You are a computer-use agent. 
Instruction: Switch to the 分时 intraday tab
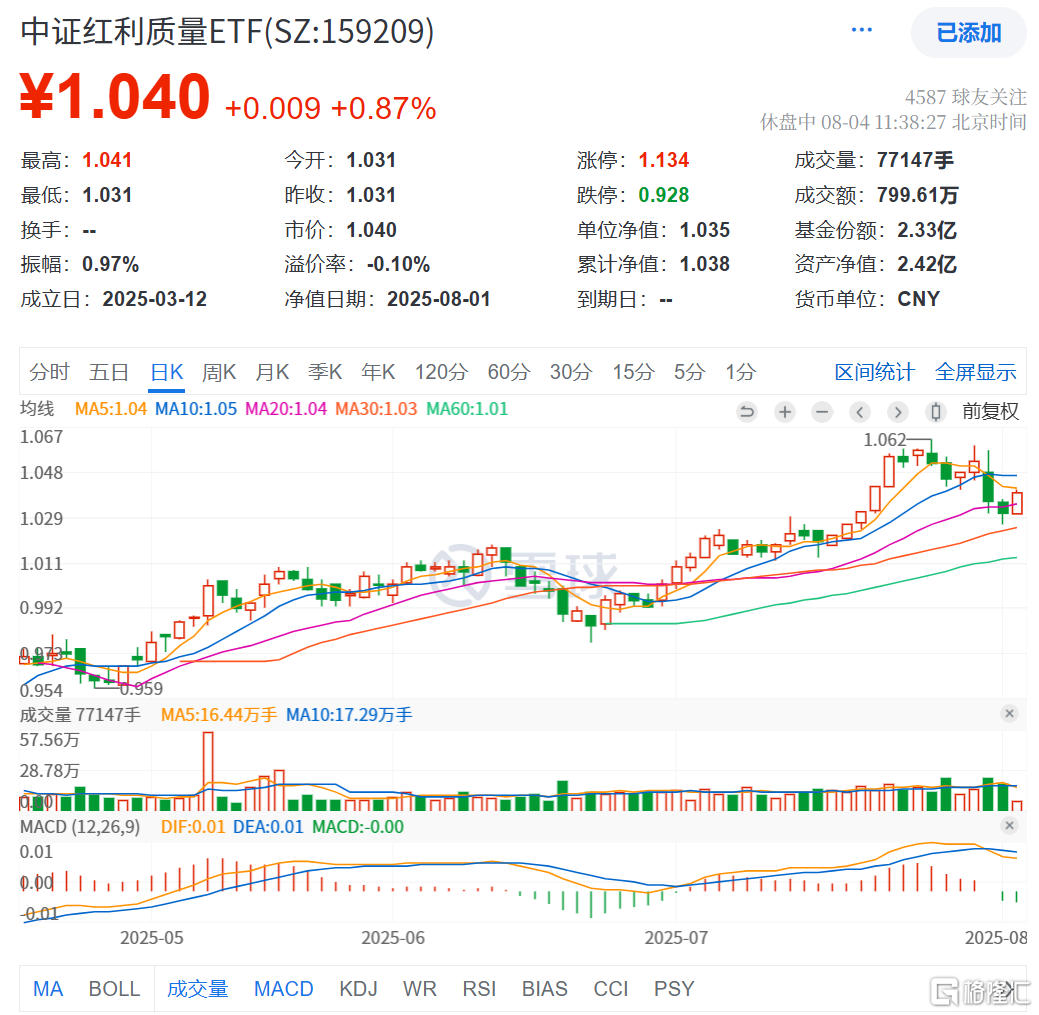click(49, 372)
